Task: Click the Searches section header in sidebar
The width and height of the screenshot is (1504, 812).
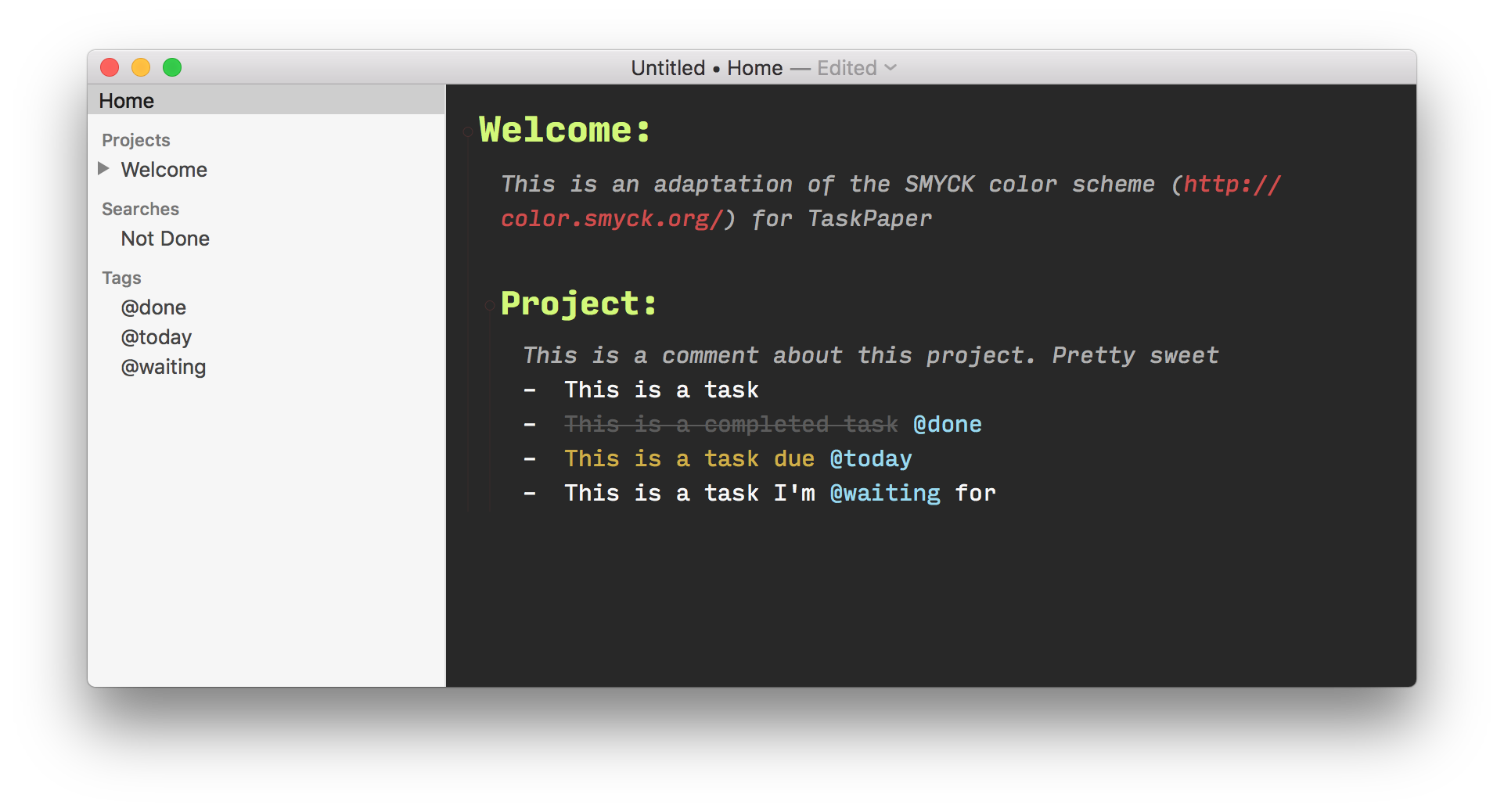Action: pos(140,209)
